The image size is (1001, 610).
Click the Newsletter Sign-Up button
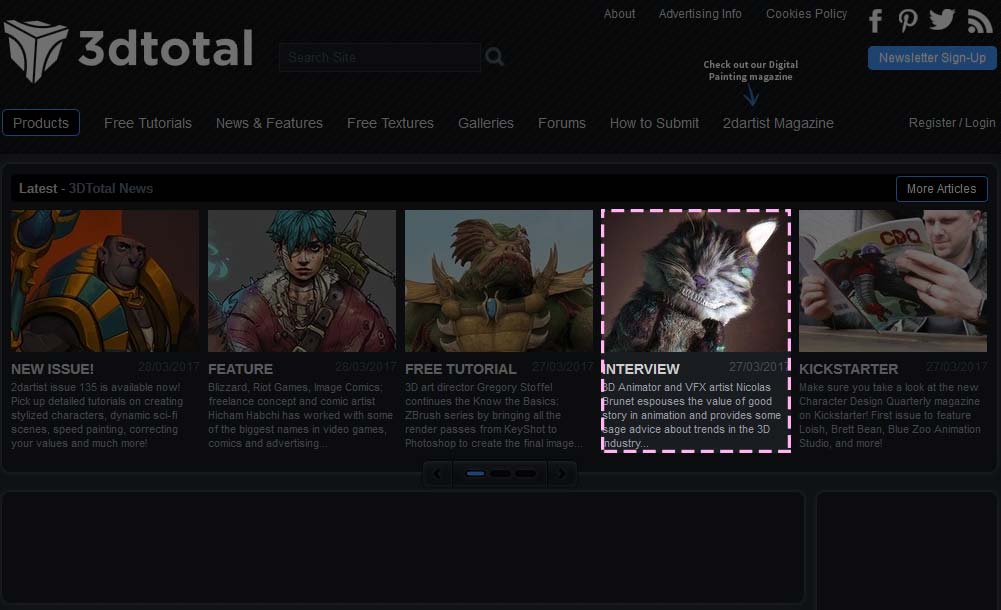tap(932, 57)
